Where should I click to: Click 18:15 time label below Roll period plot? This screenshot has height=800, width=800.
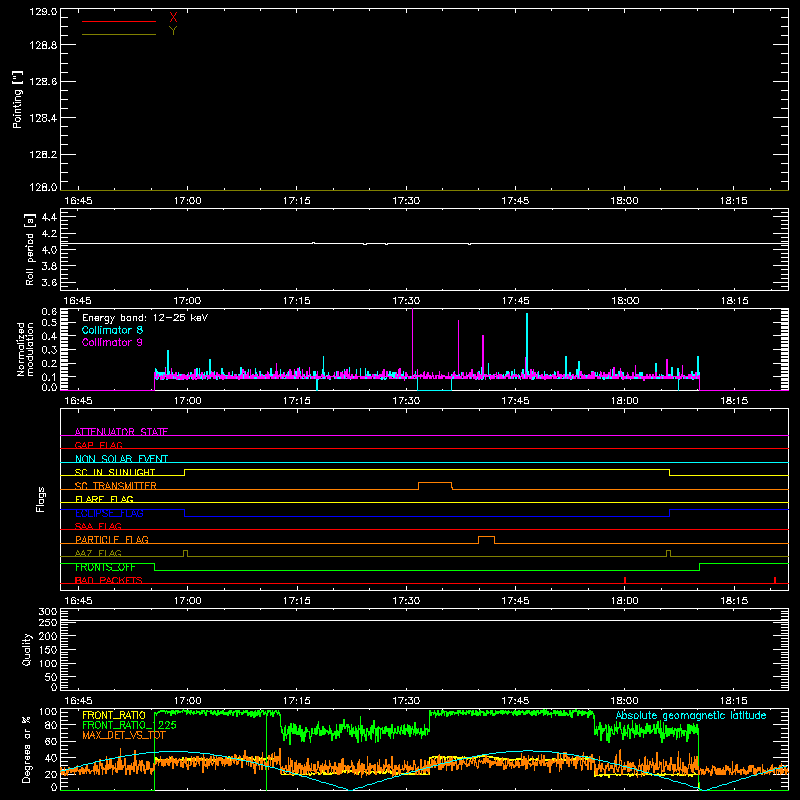734,301
